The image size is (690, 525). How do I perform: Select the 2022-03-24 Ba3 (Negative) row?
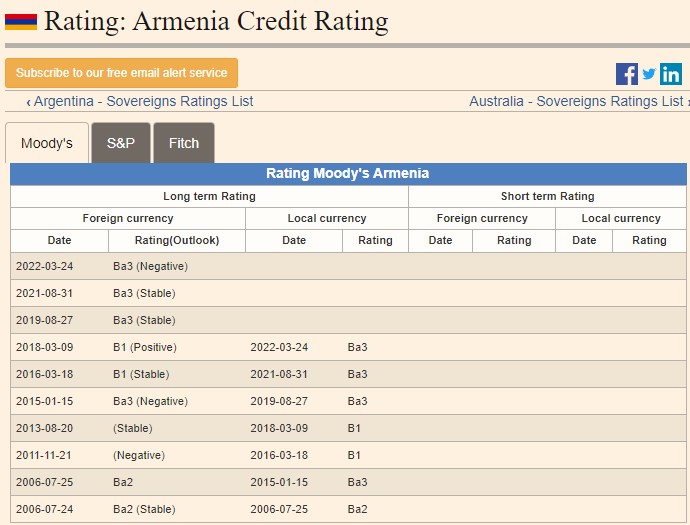(150, 266)
